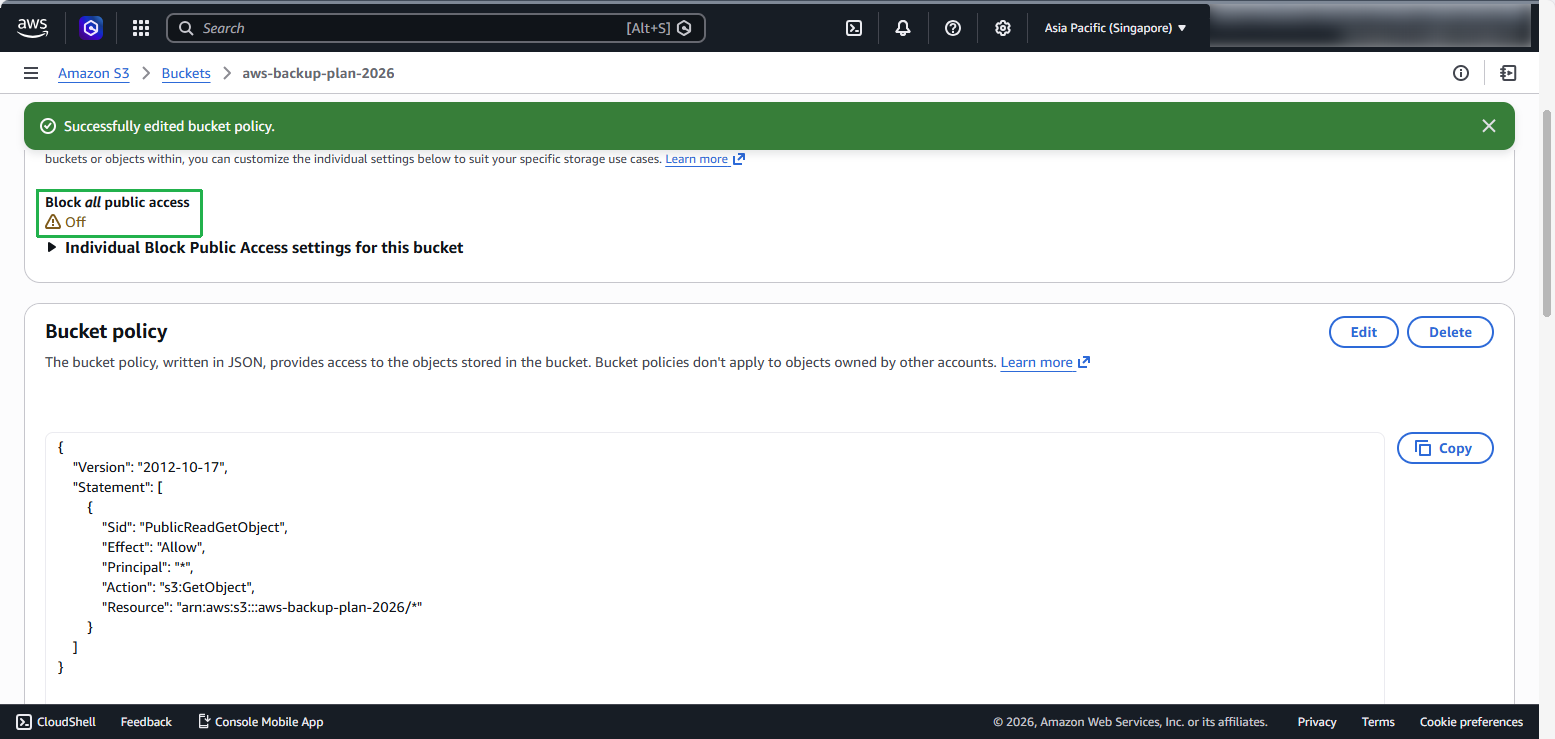Go to Amazon S3 breadcrumb
Image resolution: width=1555 pixels, height=739 pixels.
coord(94,73)
